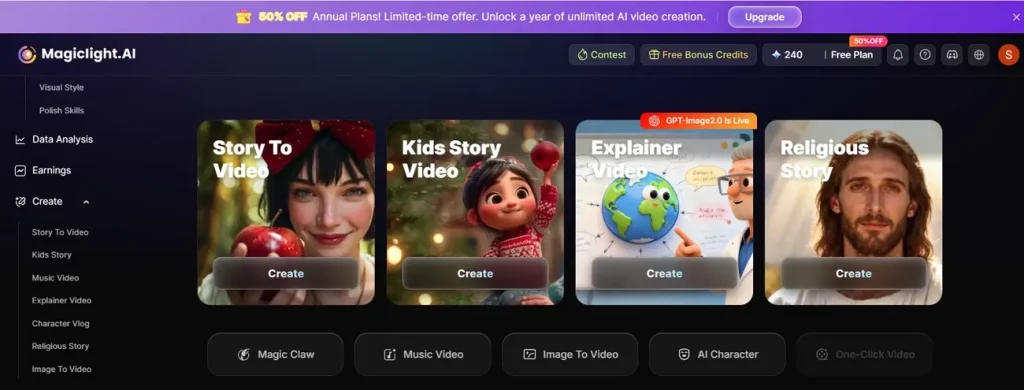
Task: Select Visual Style in sidebar
Action: tap(61, 88)
